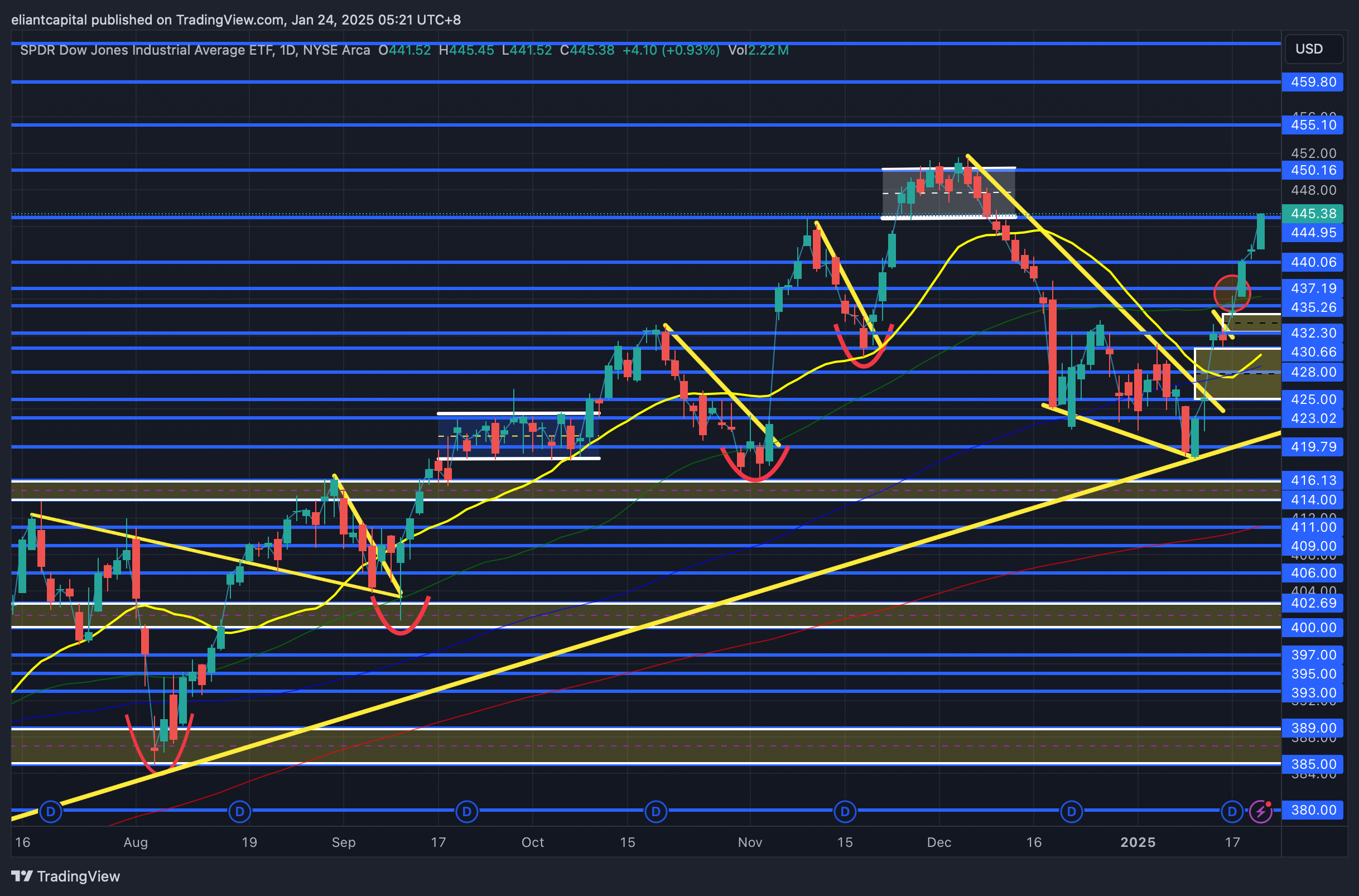Viewport: 1359px width, 896px height.
Task: Click the Vol 2.22M volume readout
Action: pyautogui.click(x=758, y=50)
